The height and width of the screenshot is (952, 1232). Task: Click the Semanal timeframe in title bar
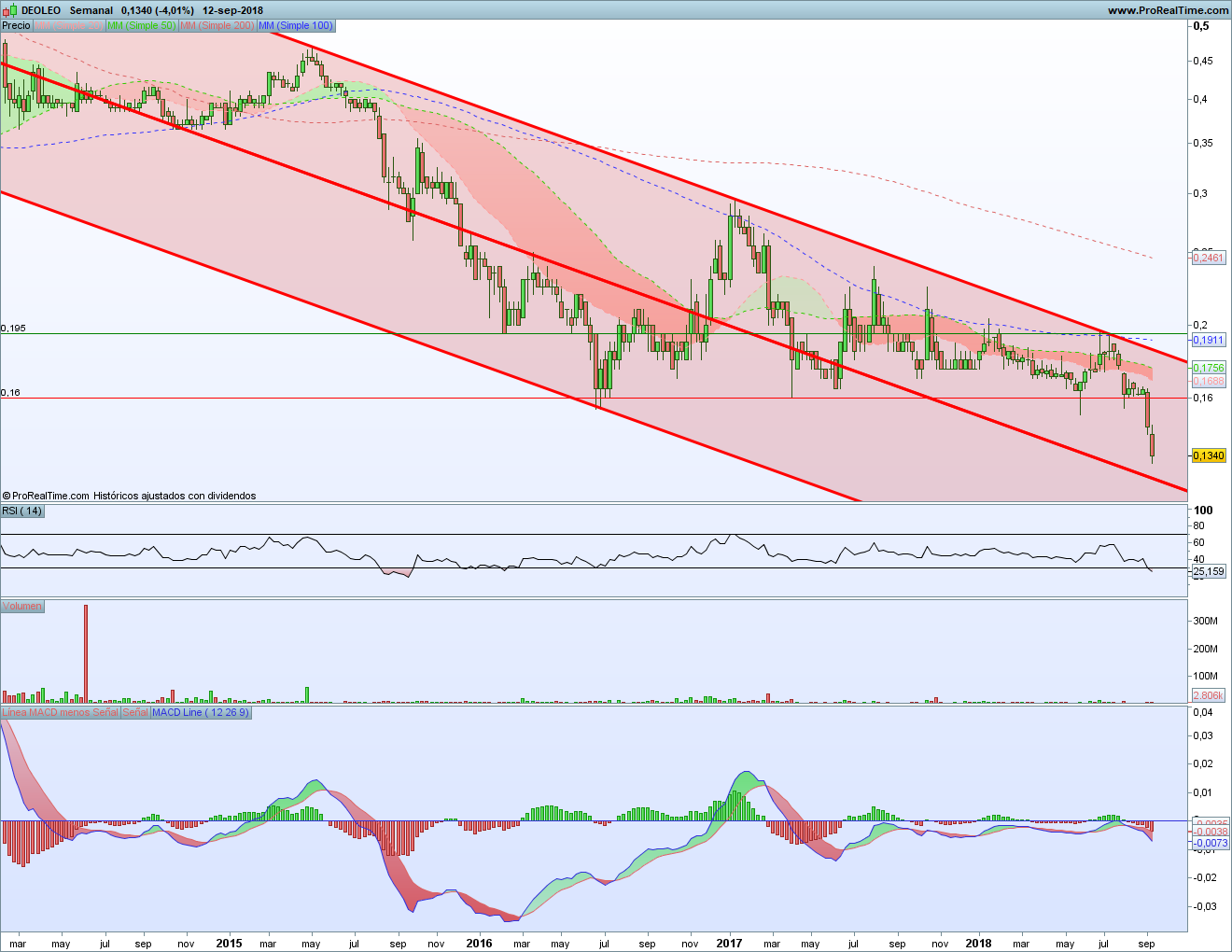91,10
